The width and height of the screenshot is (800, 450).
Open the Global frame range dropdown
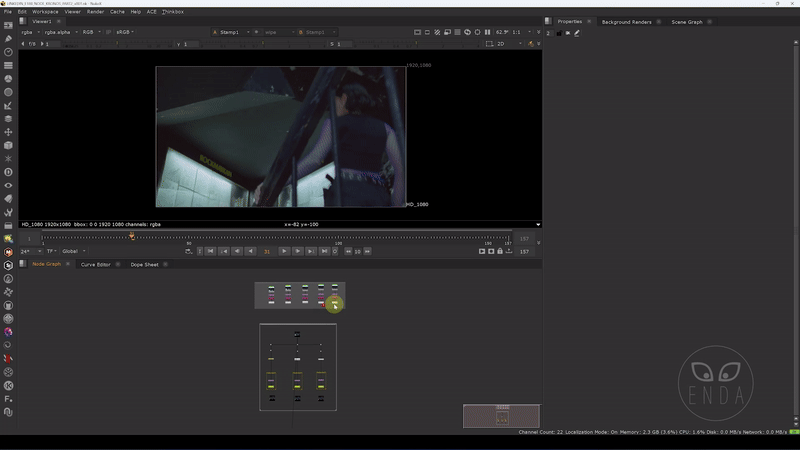tap(73, 251)
